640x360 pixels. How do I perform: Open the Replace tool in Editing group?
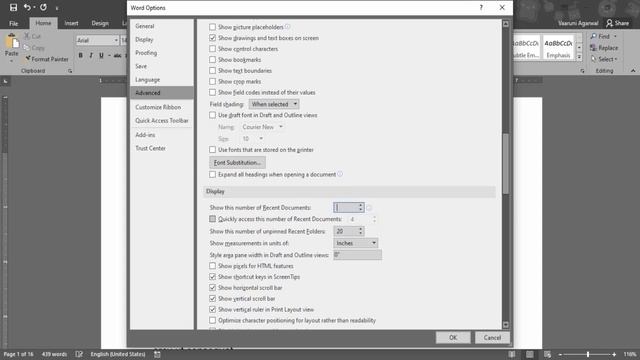tap(604, 48)
